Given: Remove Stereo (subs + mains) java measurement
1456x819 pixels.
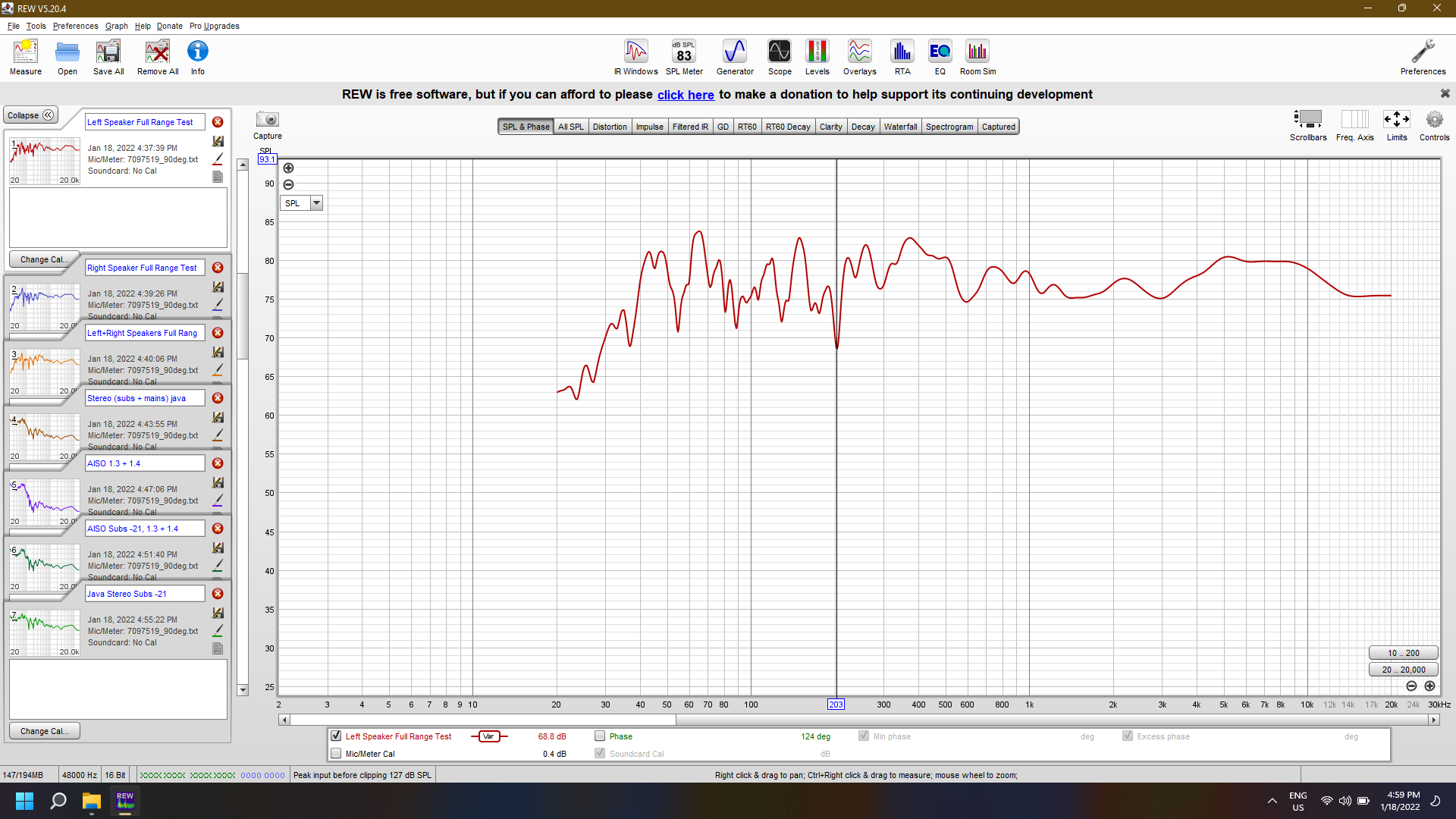Looking at the screenshot, I should [218, 398].
